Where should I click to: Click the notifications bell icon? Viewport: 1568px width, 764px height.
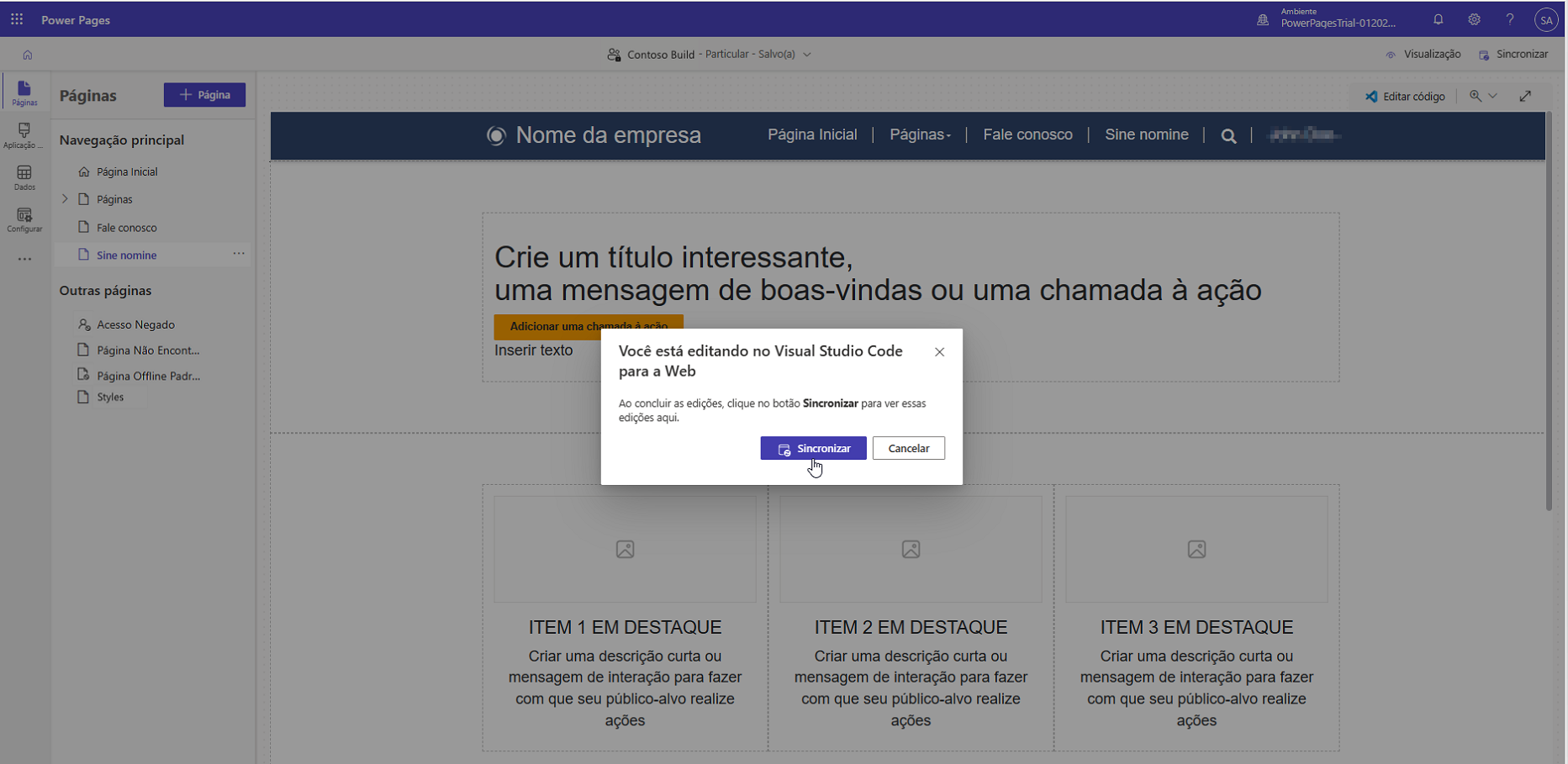click(1438, 18)
